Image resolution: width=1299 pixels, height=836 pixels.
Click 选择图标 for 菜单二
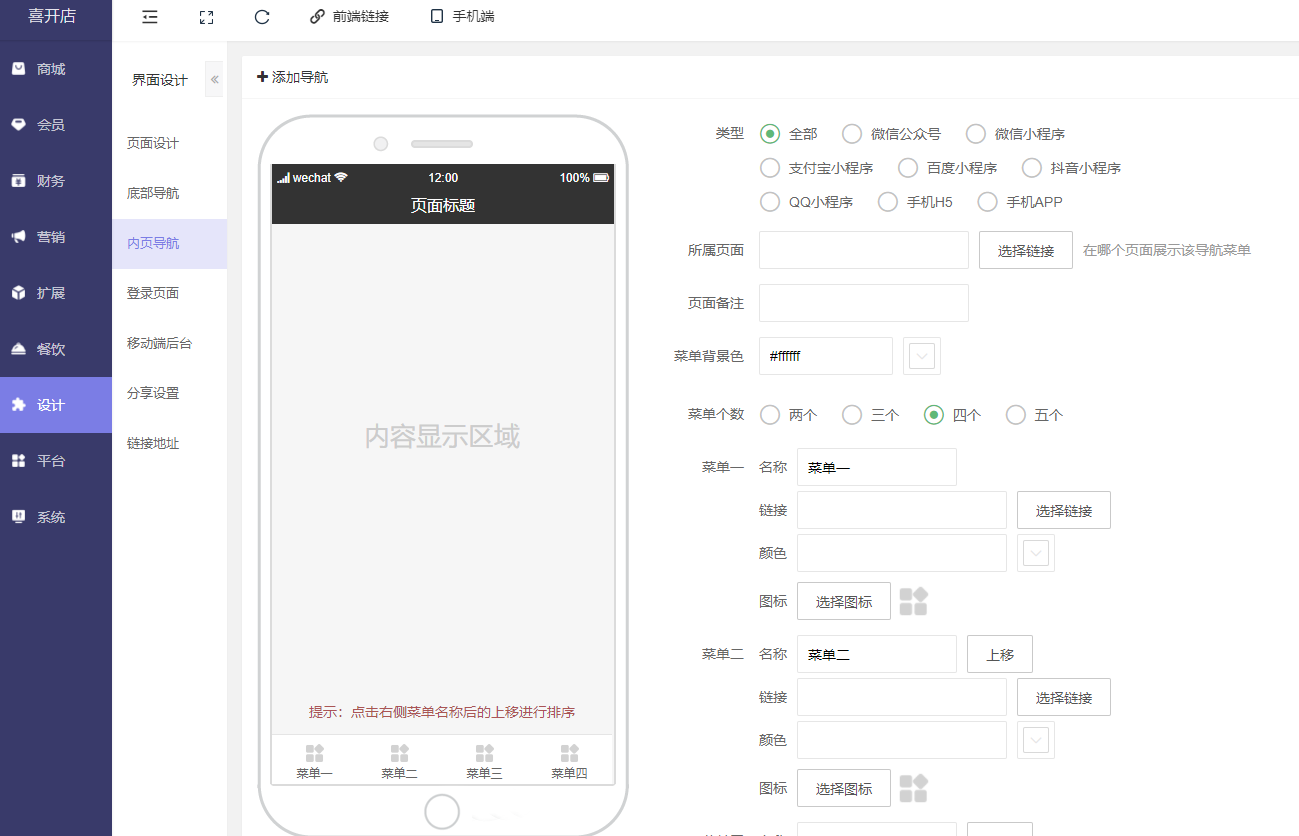(844, 788)
